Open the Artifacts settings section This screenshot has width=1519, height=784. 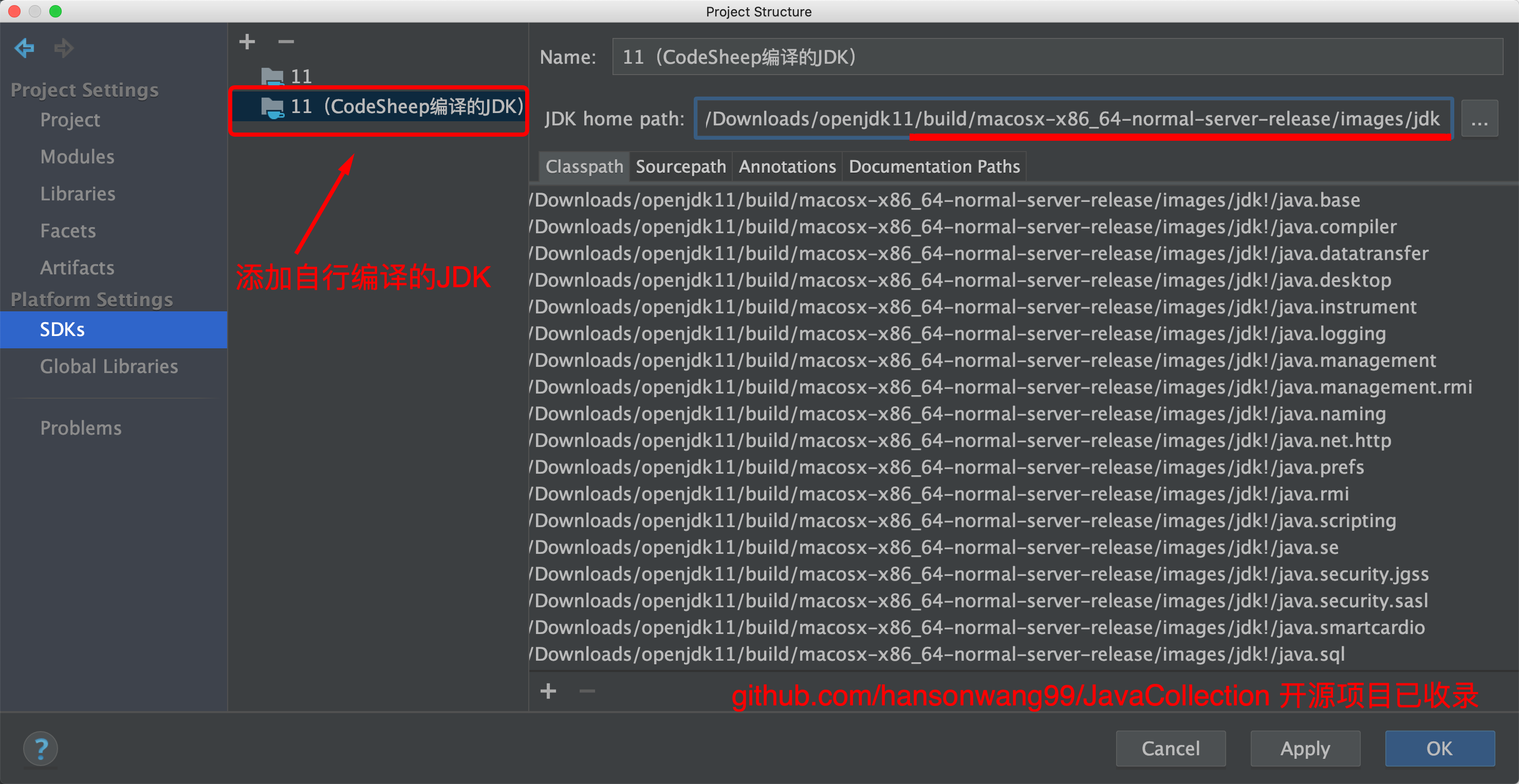(77, 268)
